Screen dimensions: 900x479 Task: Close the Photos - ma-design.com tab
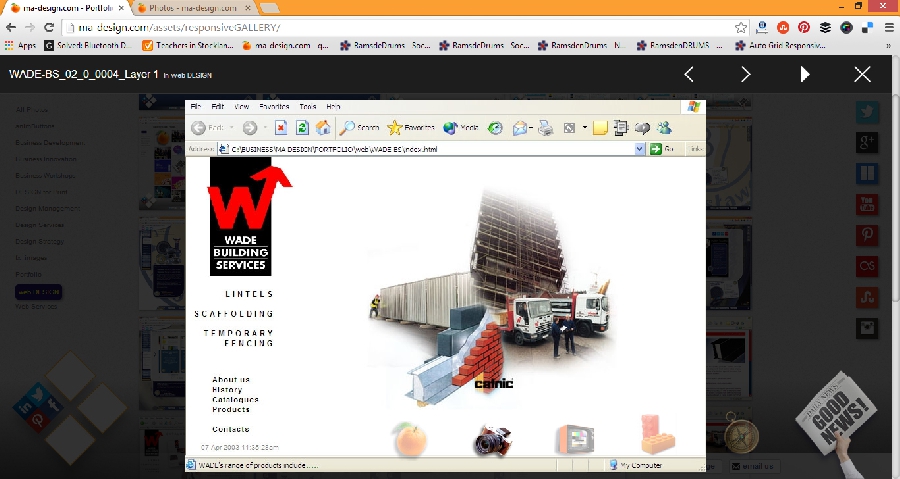pos(247,8)
